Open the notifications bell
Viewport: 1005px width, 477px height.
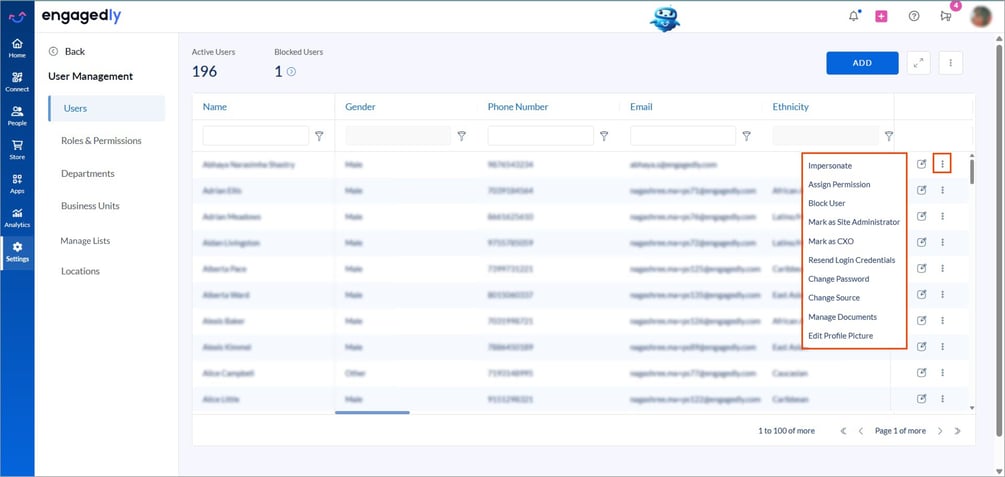854,17
